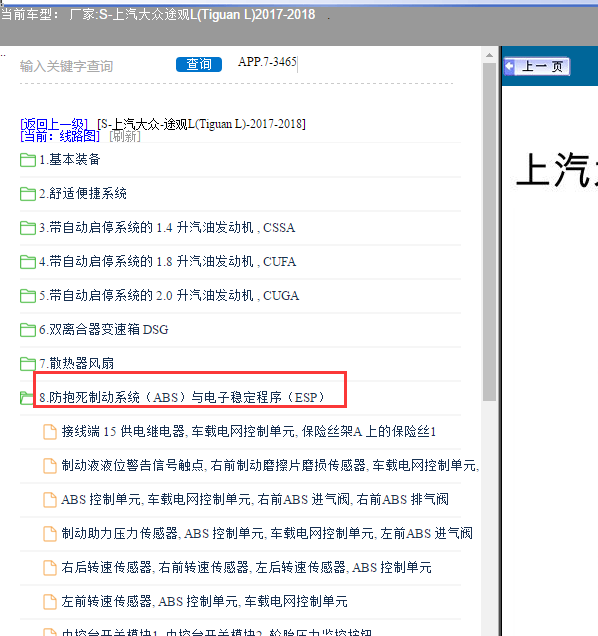Click the 刷新 refresh link
Viewport: 598px width, 636px height.
click(125, 136)
